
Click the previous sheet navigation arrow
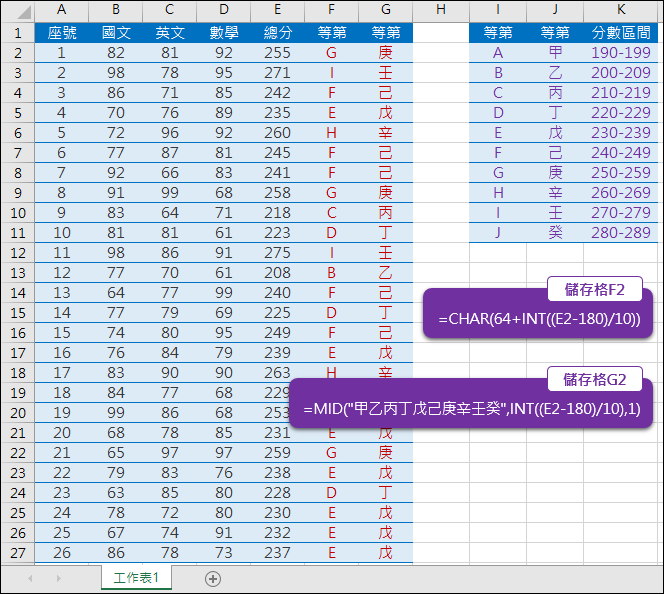coord(30,578)
